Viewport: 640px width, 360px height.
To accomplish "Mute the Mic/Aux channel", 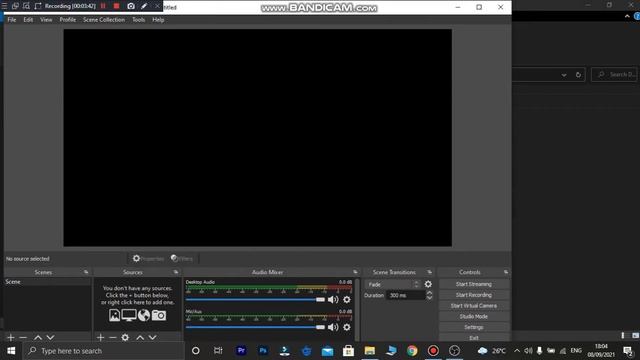I will tap(333, 327).
